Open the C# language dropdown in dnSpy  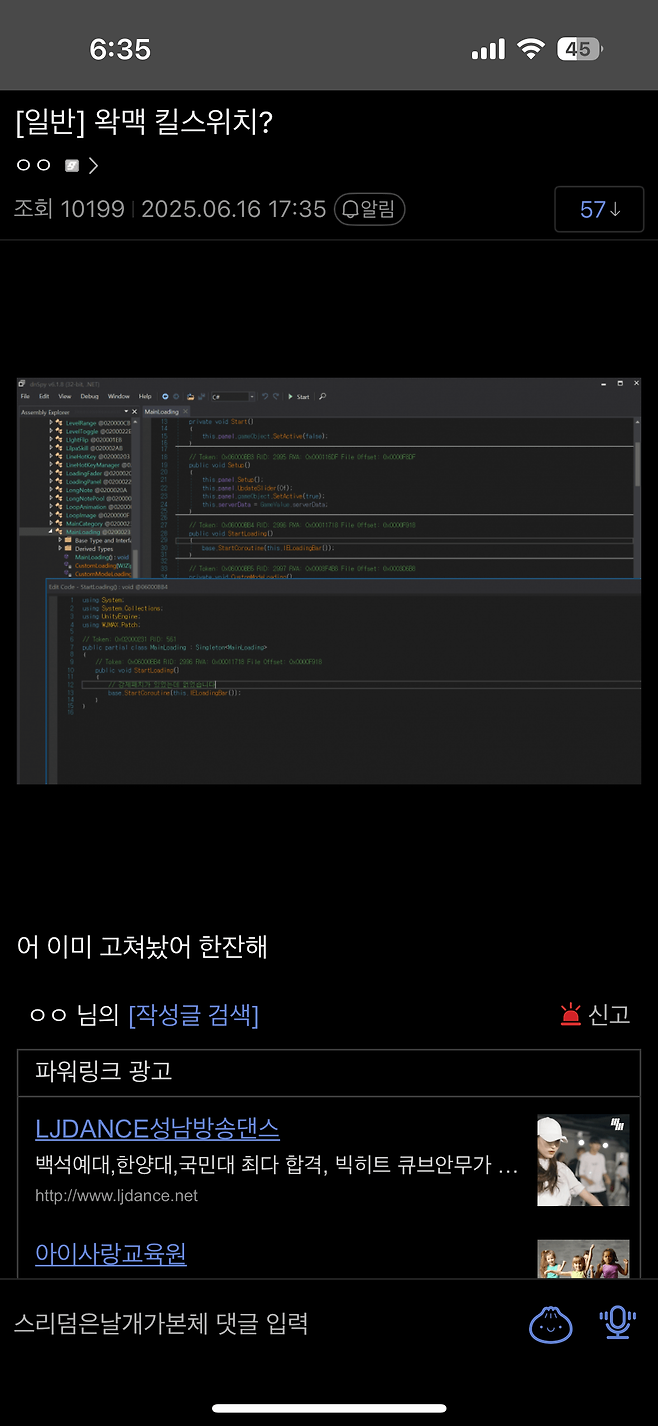[x=233, y=396]
